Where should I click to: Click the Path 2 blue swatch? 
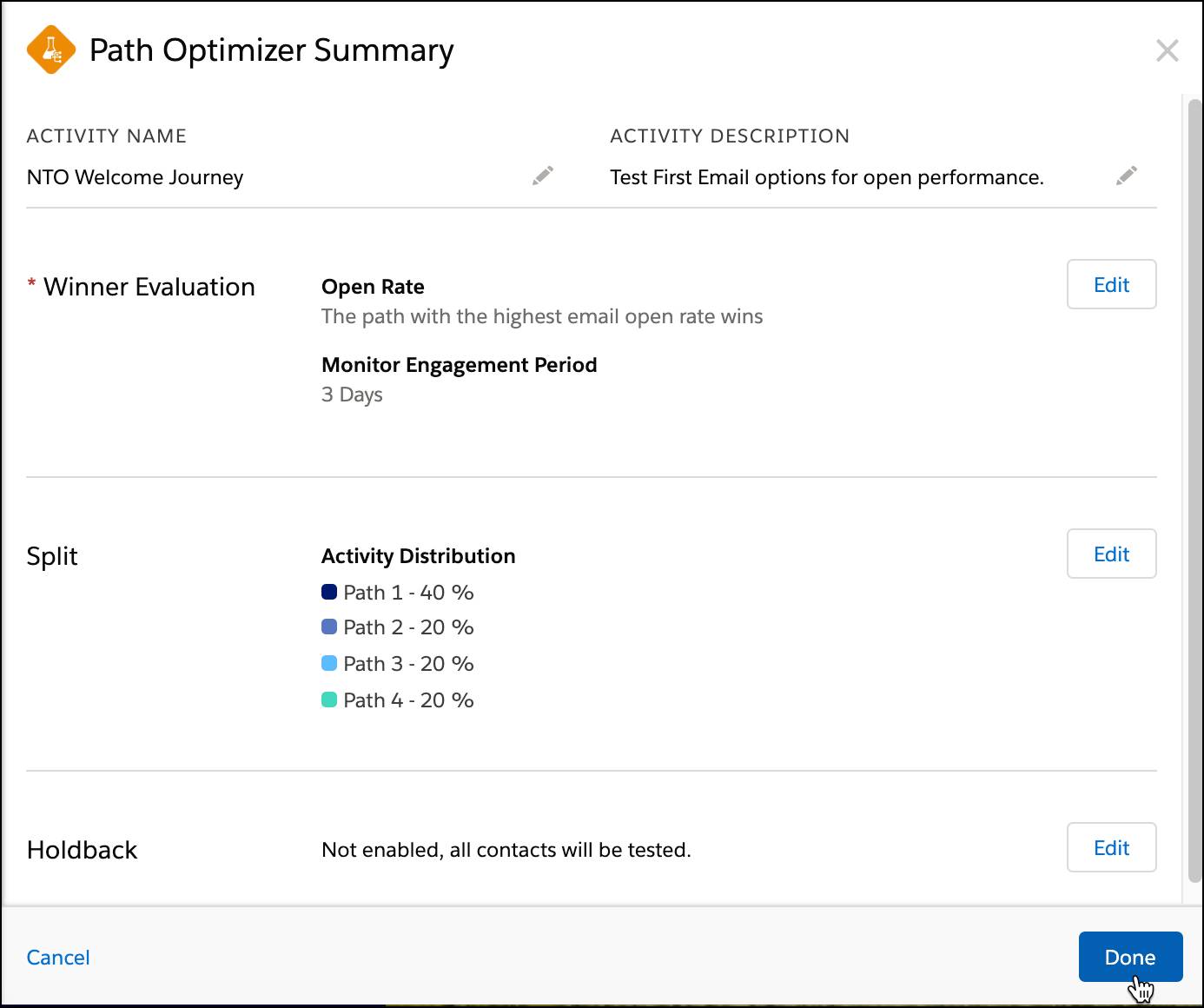pos(329,627)
